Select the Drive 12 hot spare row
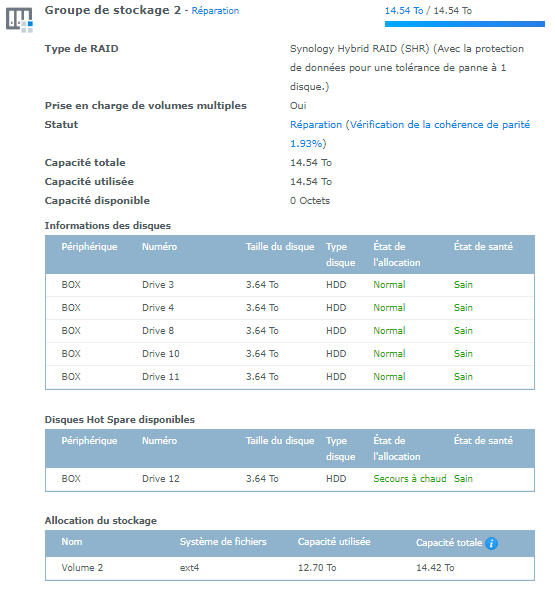Viewport: 555px width, 592px height. 290,479
